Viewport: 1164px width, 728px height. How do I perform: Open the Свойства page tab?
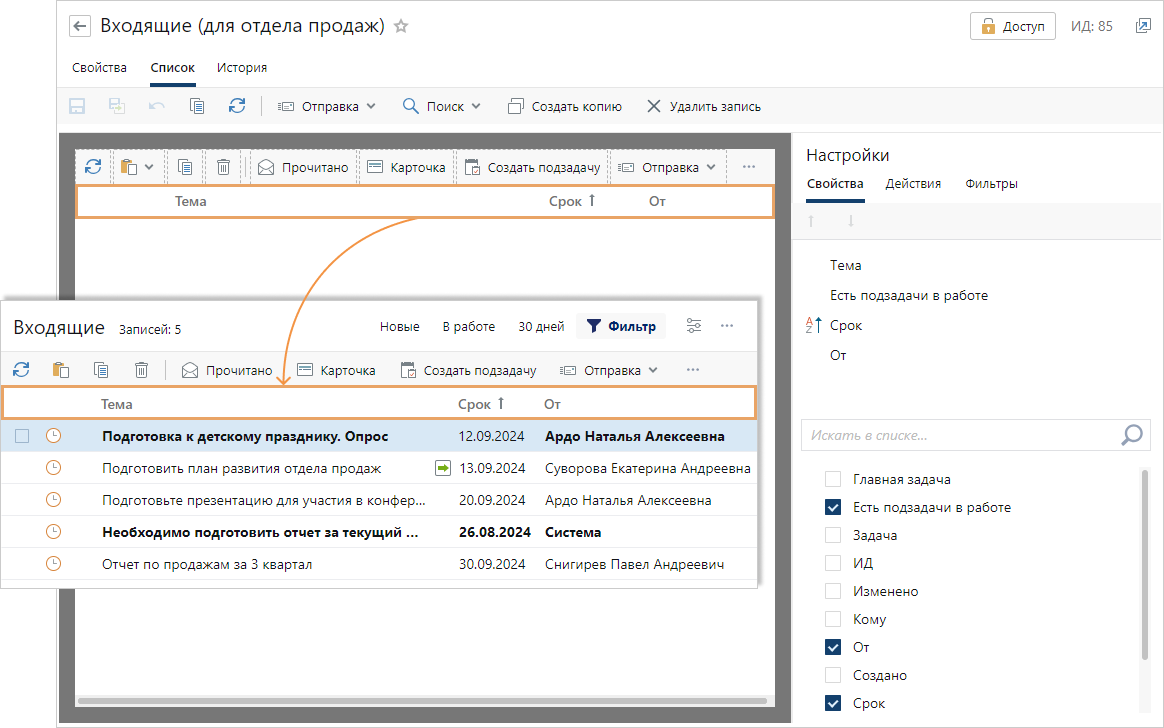99,68
